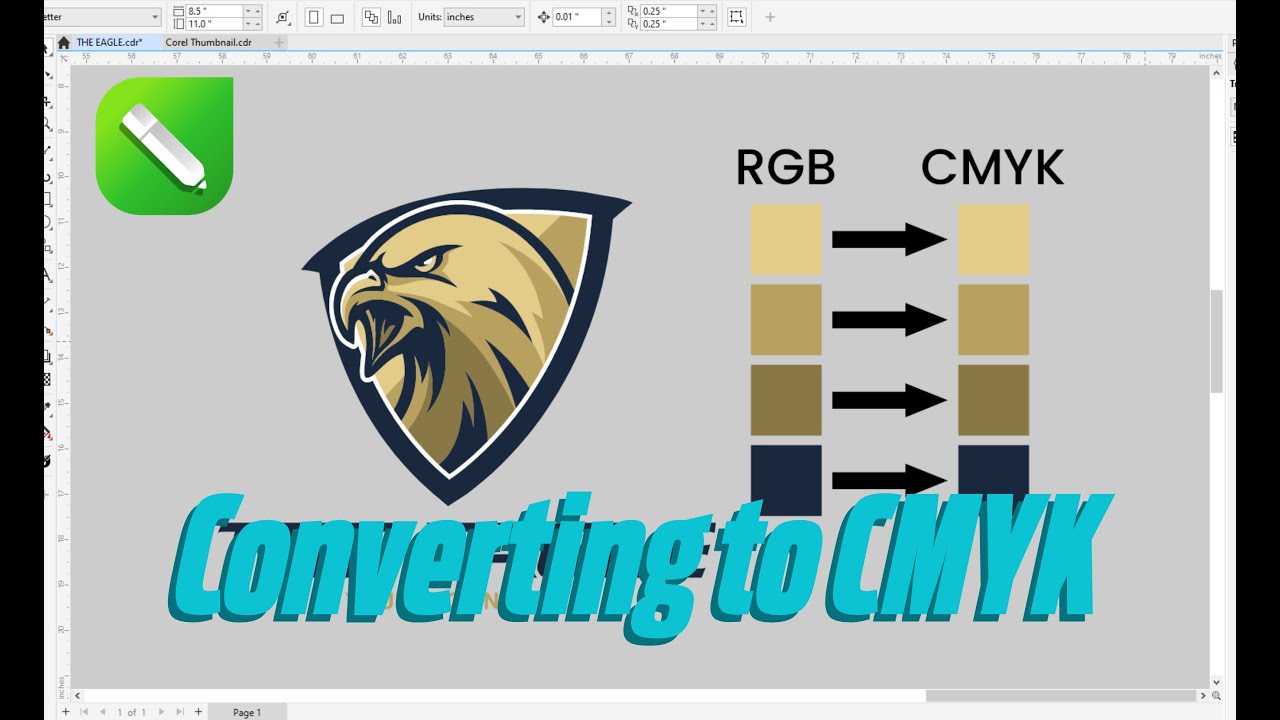Open the Welcome screen home tab icon

[64, 43]
